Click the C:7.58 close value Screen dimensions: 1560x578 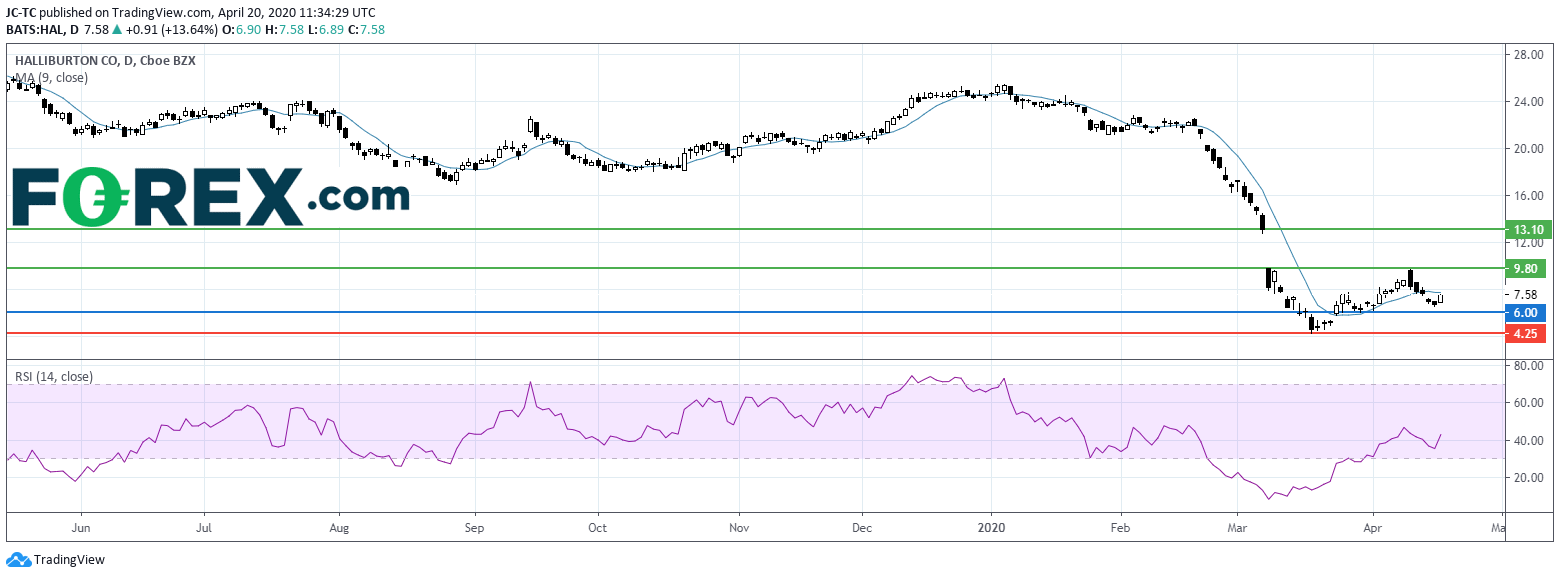(368, 29)
